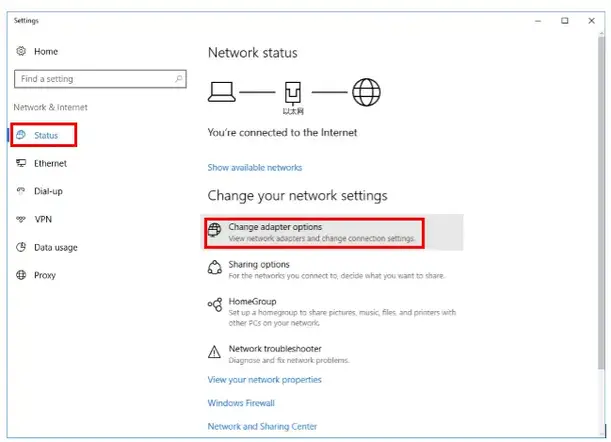Click the Proxy globe icon
611x442 pixels.
pyautogui.click(x=21, y=275)
